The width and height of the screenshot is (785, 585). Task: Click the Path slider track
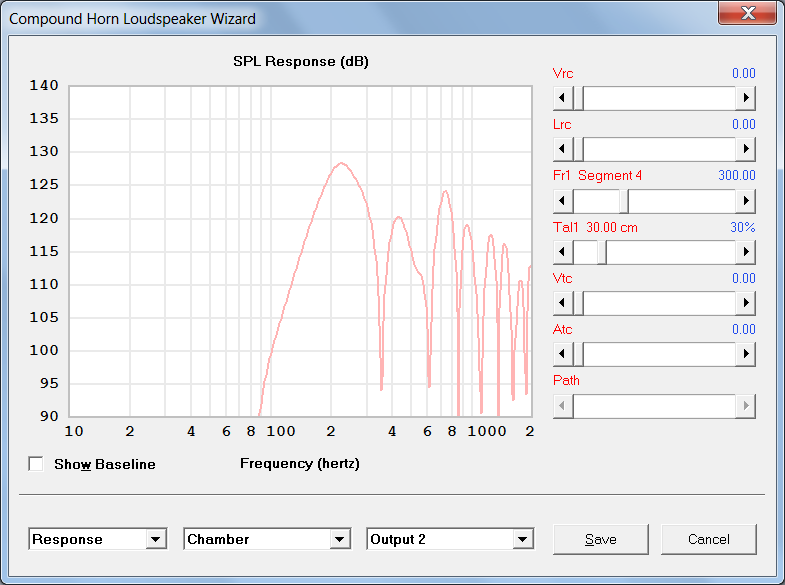pyautogui.click(x=654, y=406)
